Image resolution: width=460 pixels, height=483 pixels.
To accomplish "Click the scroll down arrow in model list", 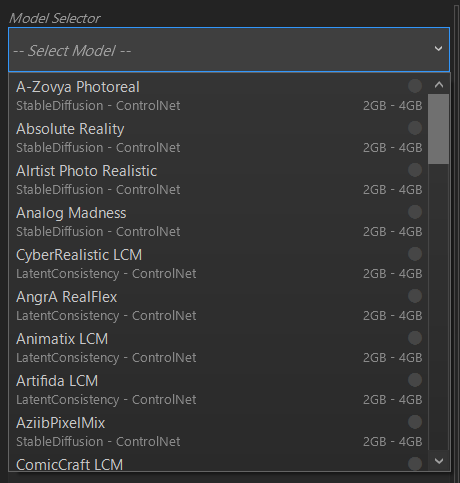I will (x=439, y=461).
